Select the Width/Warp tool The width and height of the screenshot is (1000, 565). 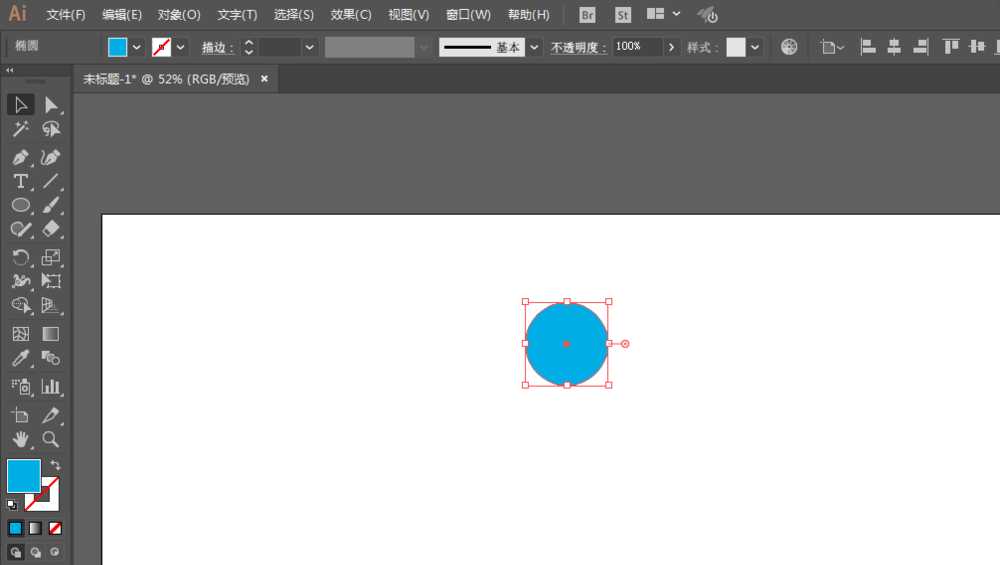(20, 281)
